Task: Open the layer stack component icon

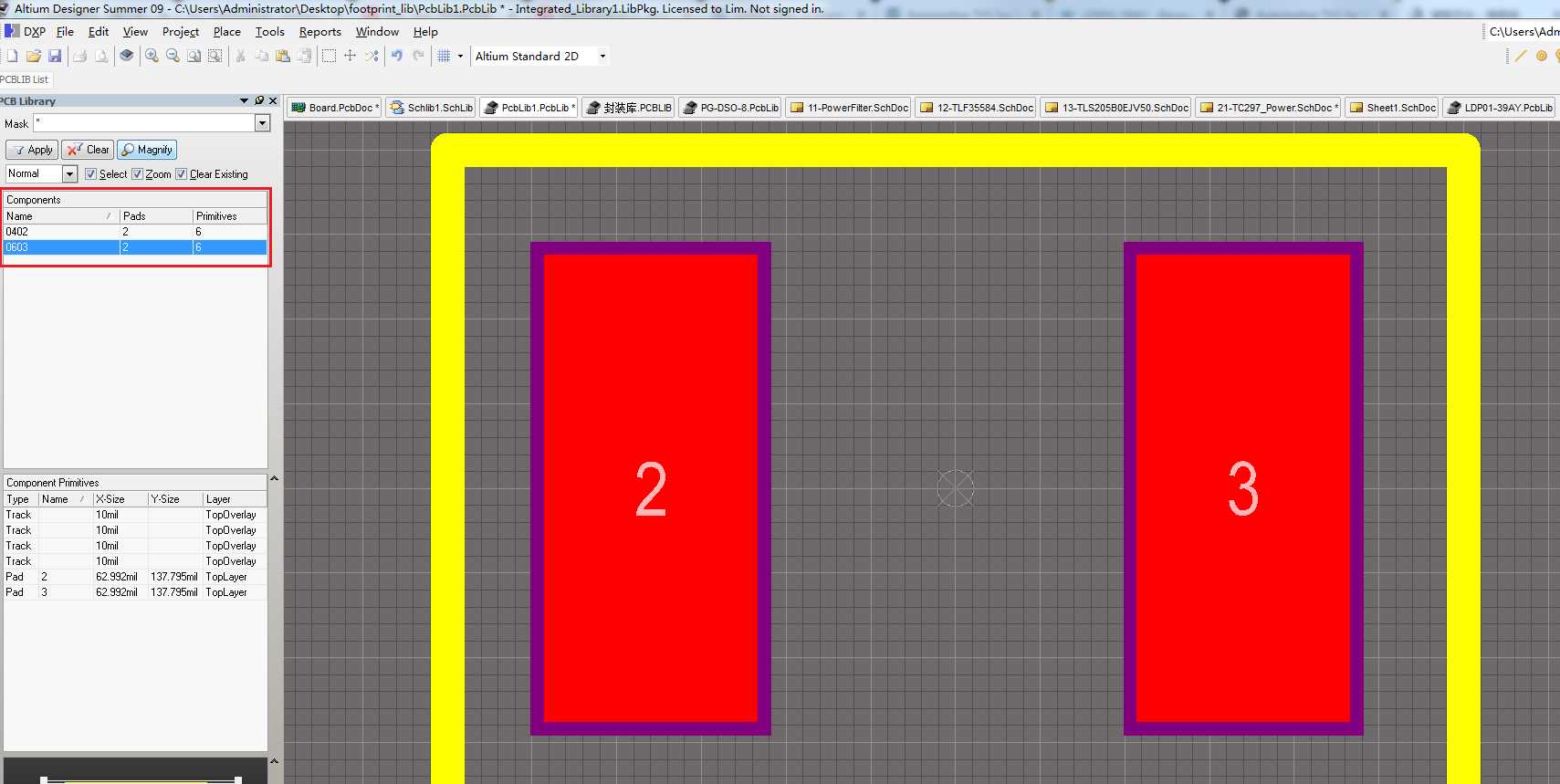Action: pyautogui.click(x=127, y=56)
